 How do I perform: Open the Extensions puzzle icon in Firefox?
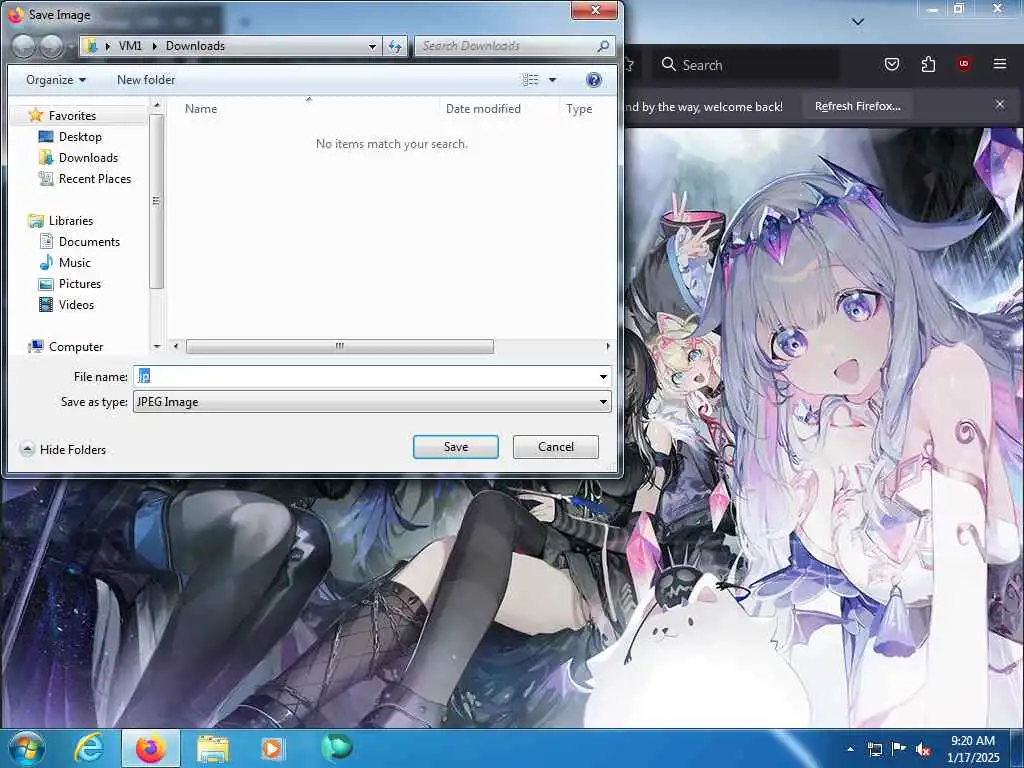928,64
